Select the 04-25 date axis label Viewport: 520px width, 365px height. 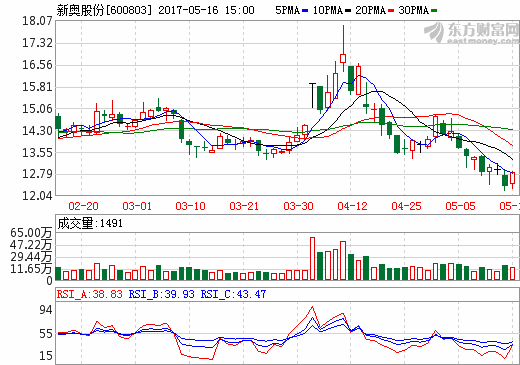pos(406,206)
